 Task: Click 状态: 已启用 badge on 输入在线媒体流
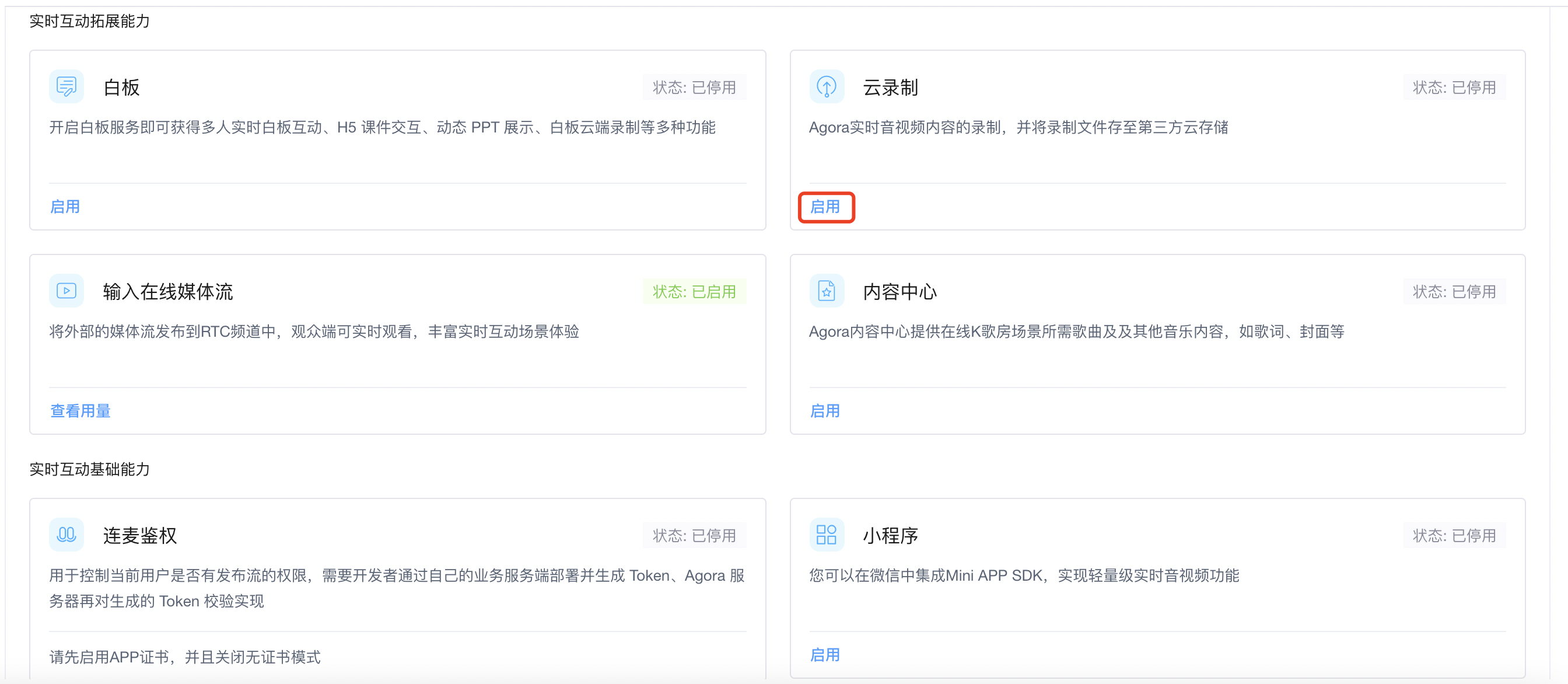[695, 291]
